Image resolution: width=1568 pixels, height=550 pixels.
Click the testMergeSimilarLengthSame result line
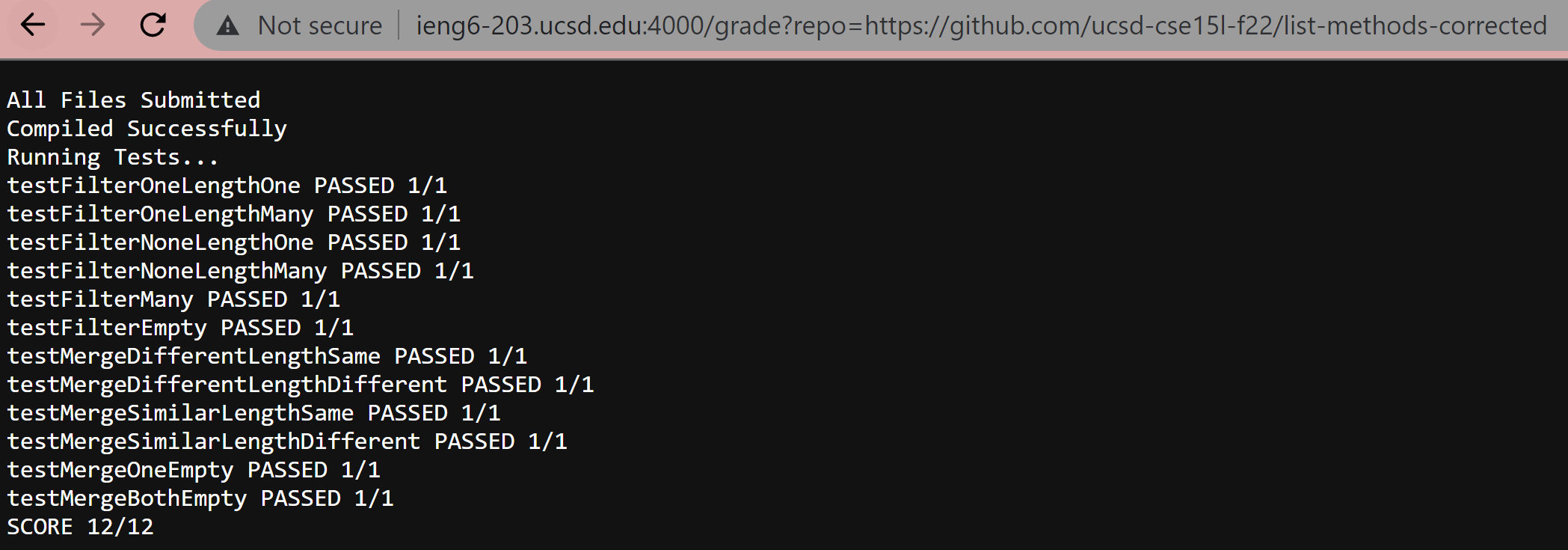253,413
